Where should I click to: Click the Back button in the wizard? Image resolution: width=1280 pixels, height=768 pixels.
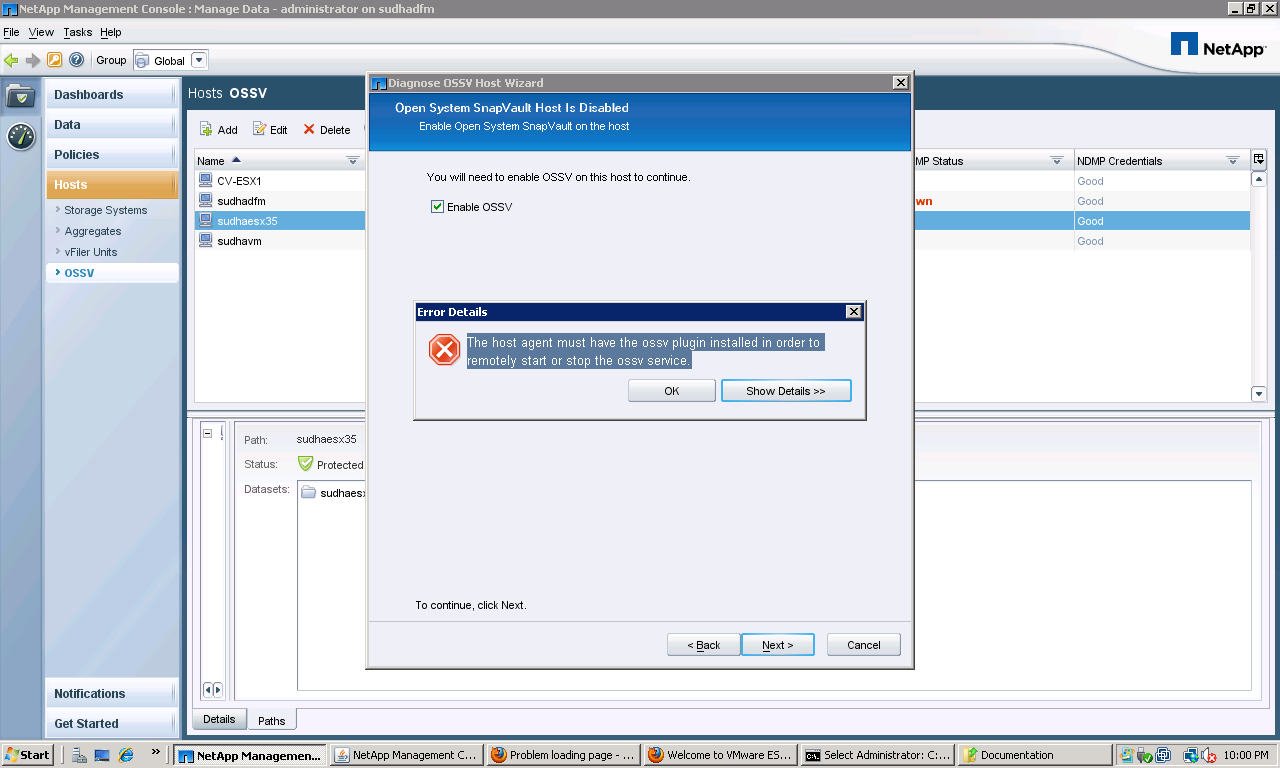(704, 645)
